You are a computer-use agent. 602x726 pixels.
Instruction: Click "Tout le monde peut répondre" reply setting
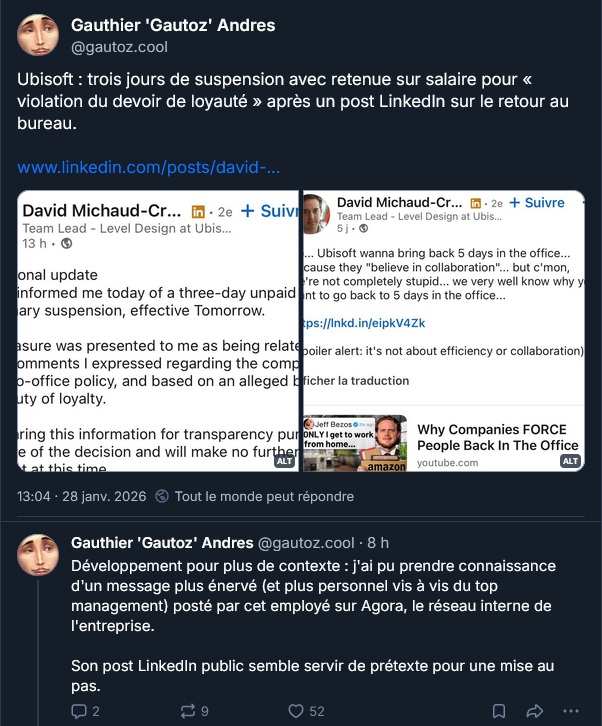[x=264, y=496]
